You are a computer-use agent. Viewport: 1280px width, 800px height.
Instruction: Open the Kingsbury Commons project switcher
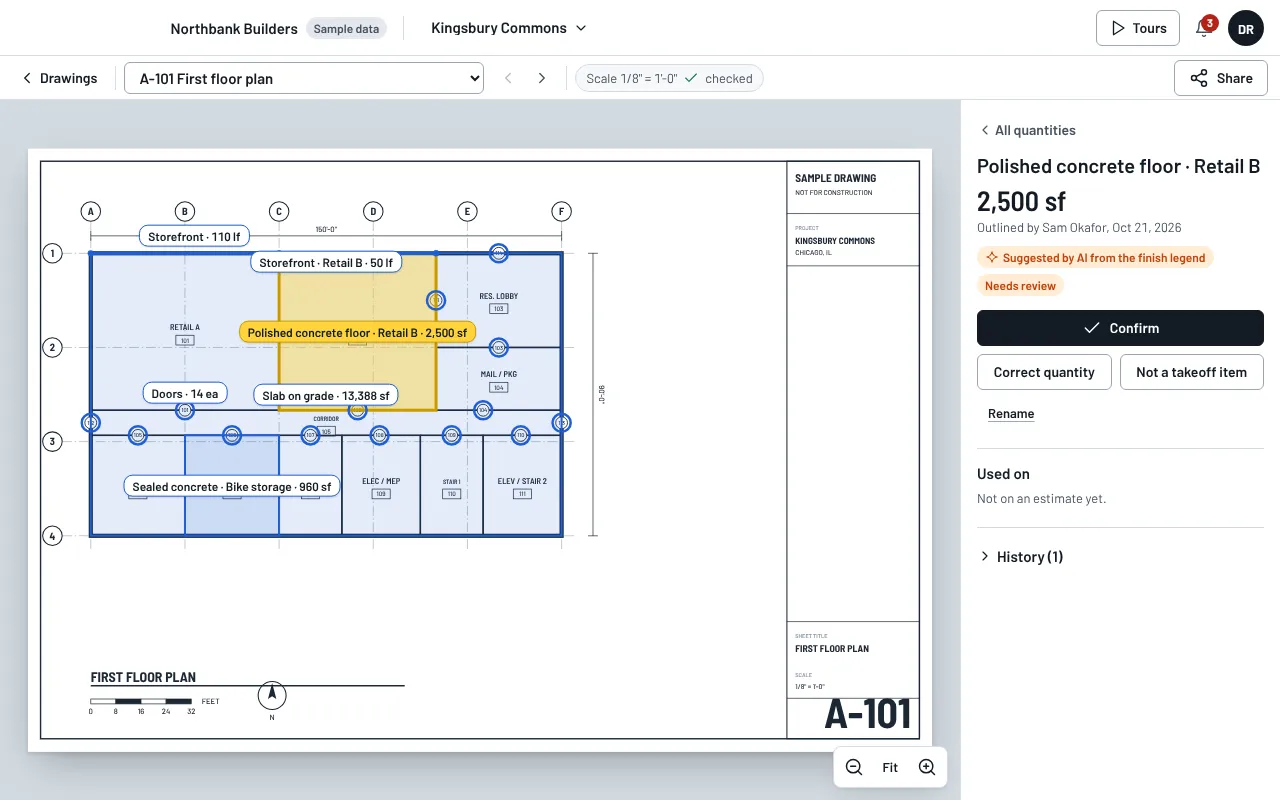point(509,28)
